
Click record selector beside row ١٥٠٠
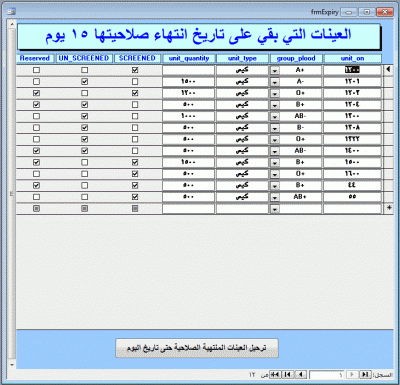[388, 162]
